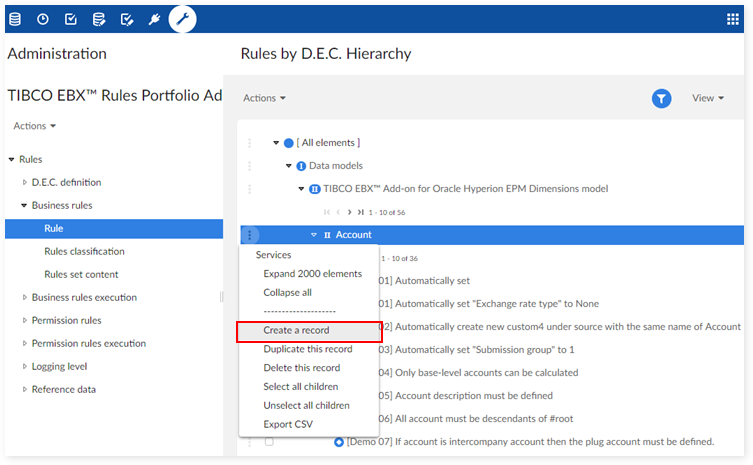Choose Export CSV from menu
The image size is (753, 465).
point(288,424)
